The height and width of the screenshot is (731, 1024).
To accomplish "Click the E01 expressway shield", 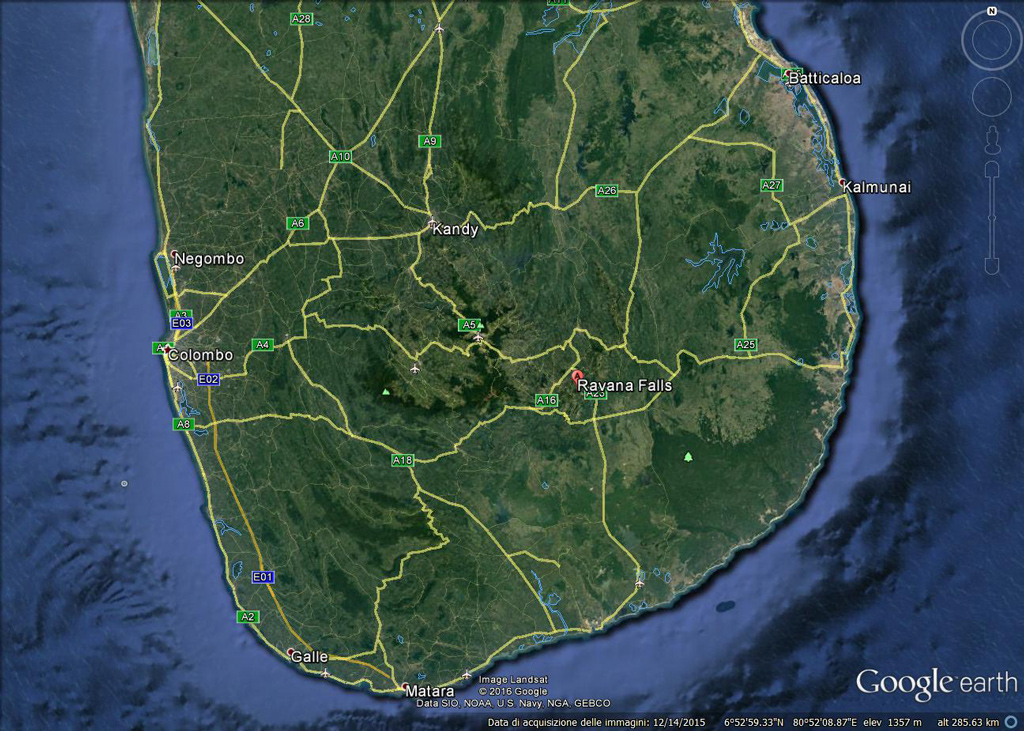I will coord(263,577).
